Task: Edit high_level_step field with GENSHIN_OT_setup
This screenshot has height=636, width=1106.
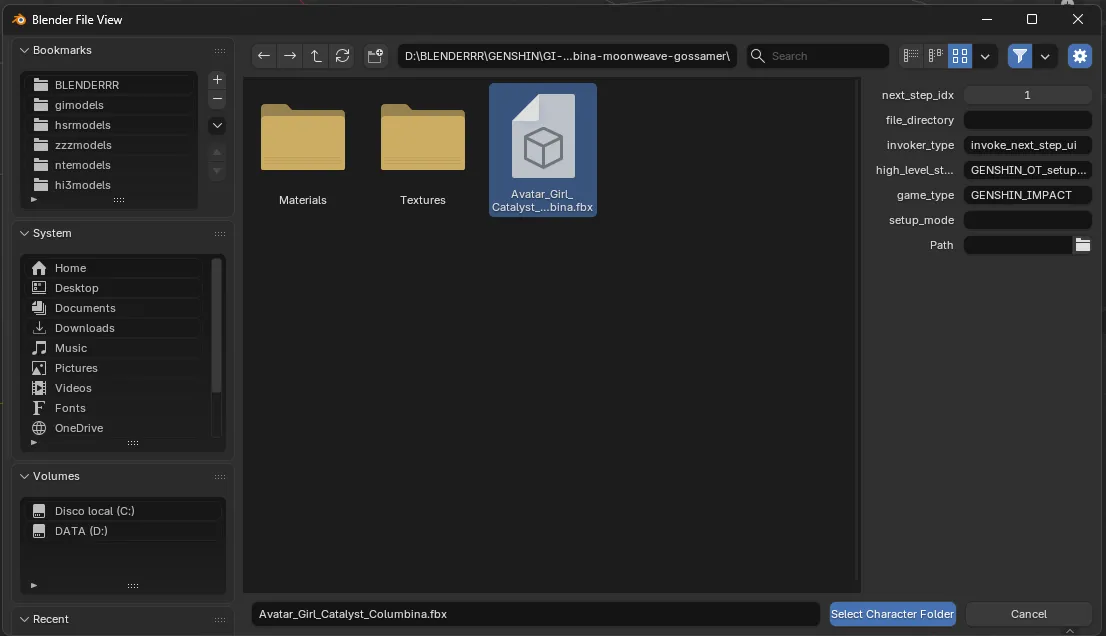Action: tap(1027, 170)
